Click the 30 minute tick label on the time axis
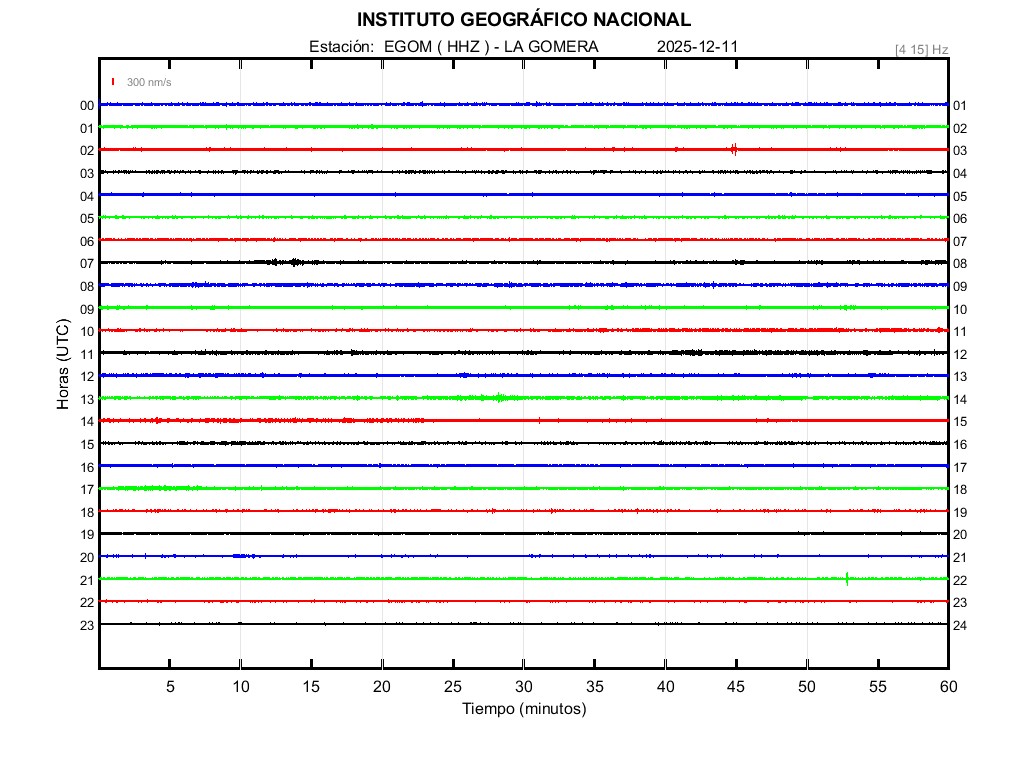Viewport: 1024px width, 768px height. pos(524,687)
